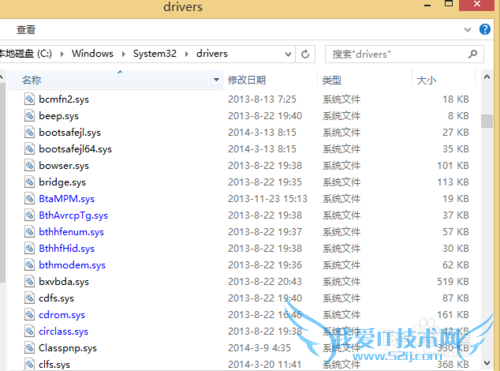
Task: Click the beep.sys file icon
Action: pyautogui.click(x=29, y=116)
